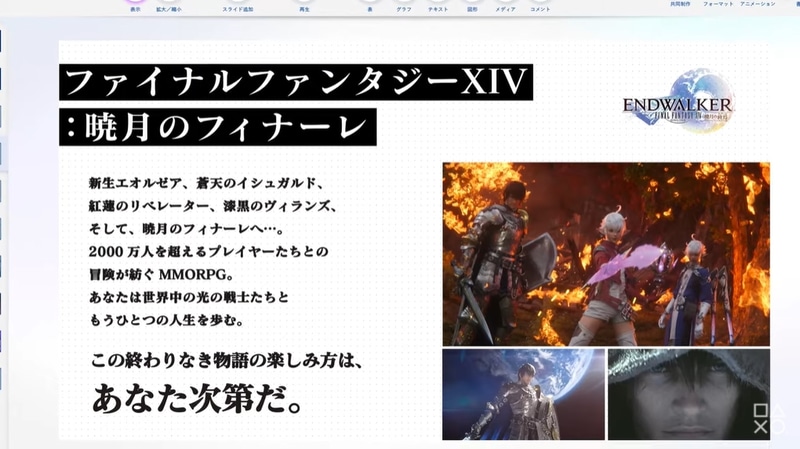Click the line starting 新生エオルゼア
Viewport: 800px width, 449px height.
(206, 183)
